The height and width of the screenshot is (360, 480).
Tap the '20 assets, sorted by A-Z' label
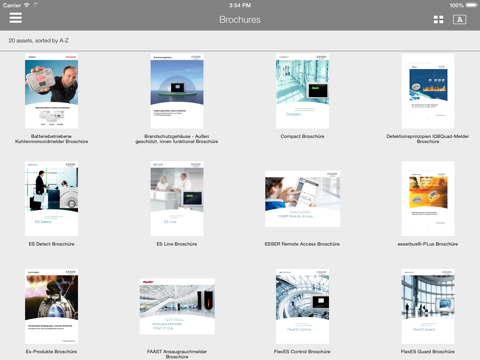[38, 40]
